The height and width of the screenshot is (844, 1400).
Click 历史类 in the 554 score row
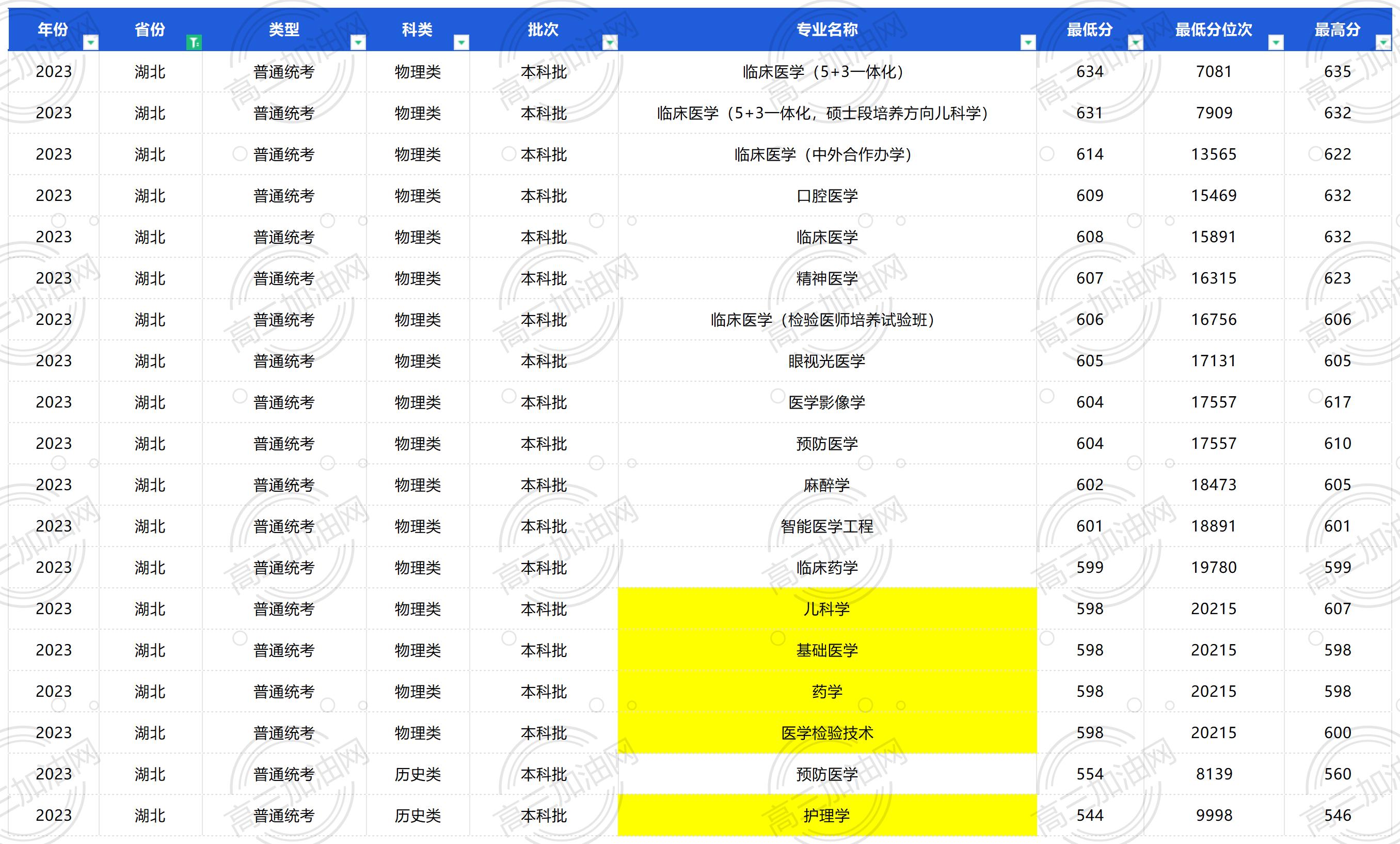(x=418, y=774)
